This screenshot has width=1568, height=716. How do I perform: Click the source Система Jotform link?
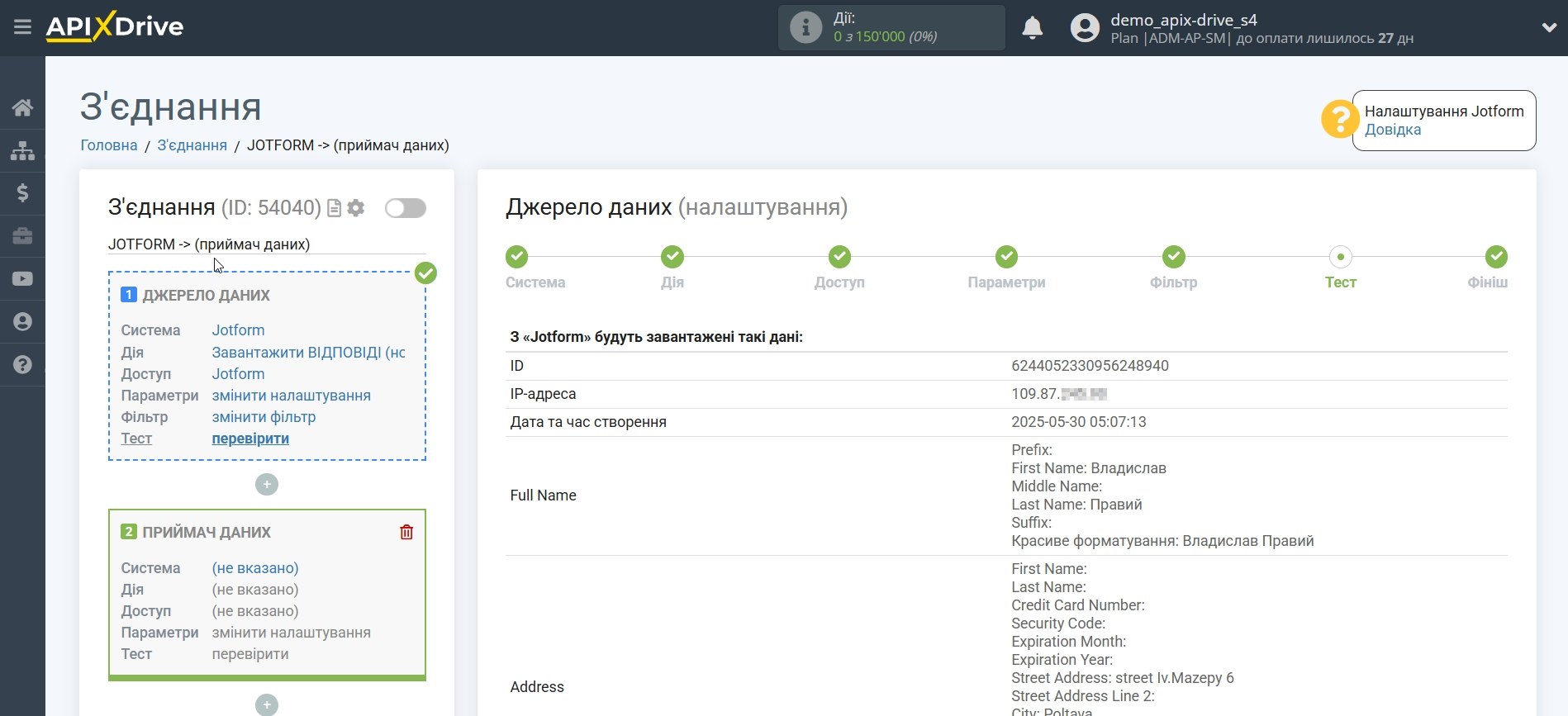click(x=238, y=330)
